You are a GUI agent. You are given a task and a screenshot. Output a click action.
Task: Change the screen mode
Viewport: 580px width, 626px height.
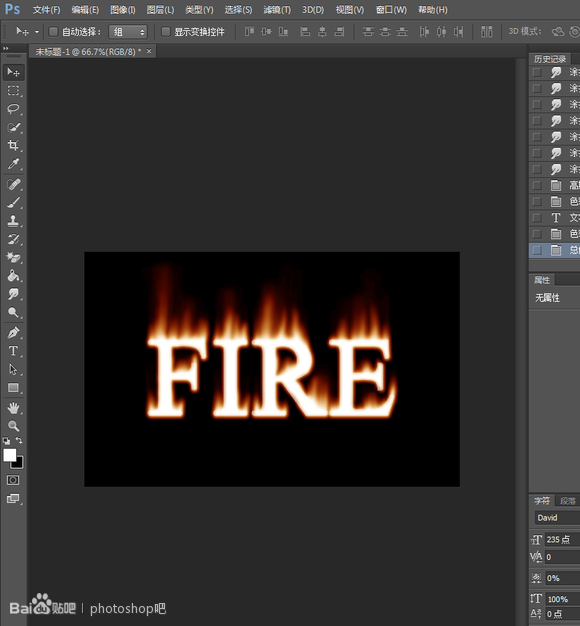(x=13, y=499)
